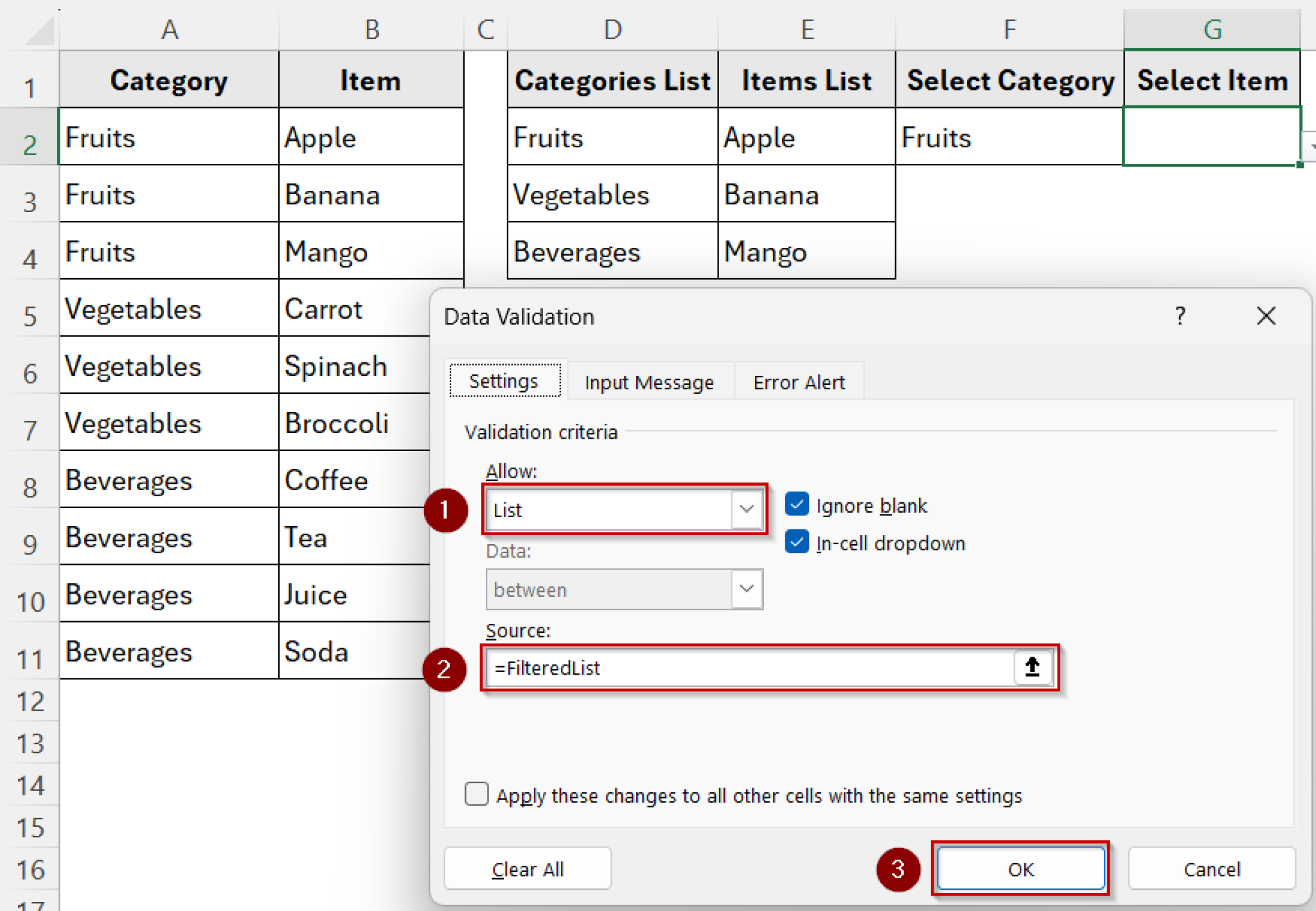This screenshot has height=911, width=1316.
Task: Disable the In-cell dropdown checkbox
Action: pos(797,542)
